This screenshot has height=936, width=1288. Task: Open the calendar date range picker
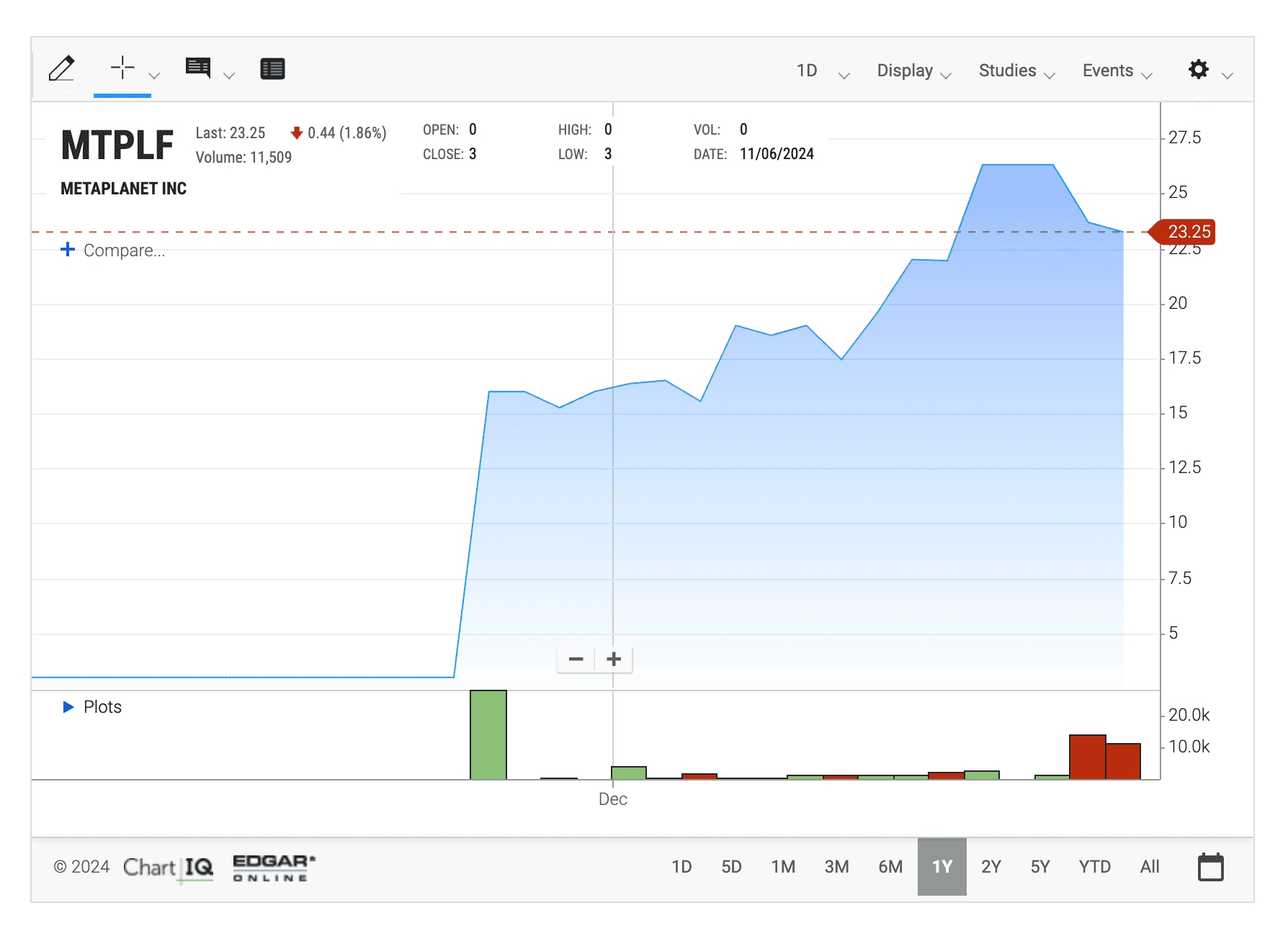[x=1210, y=867]
